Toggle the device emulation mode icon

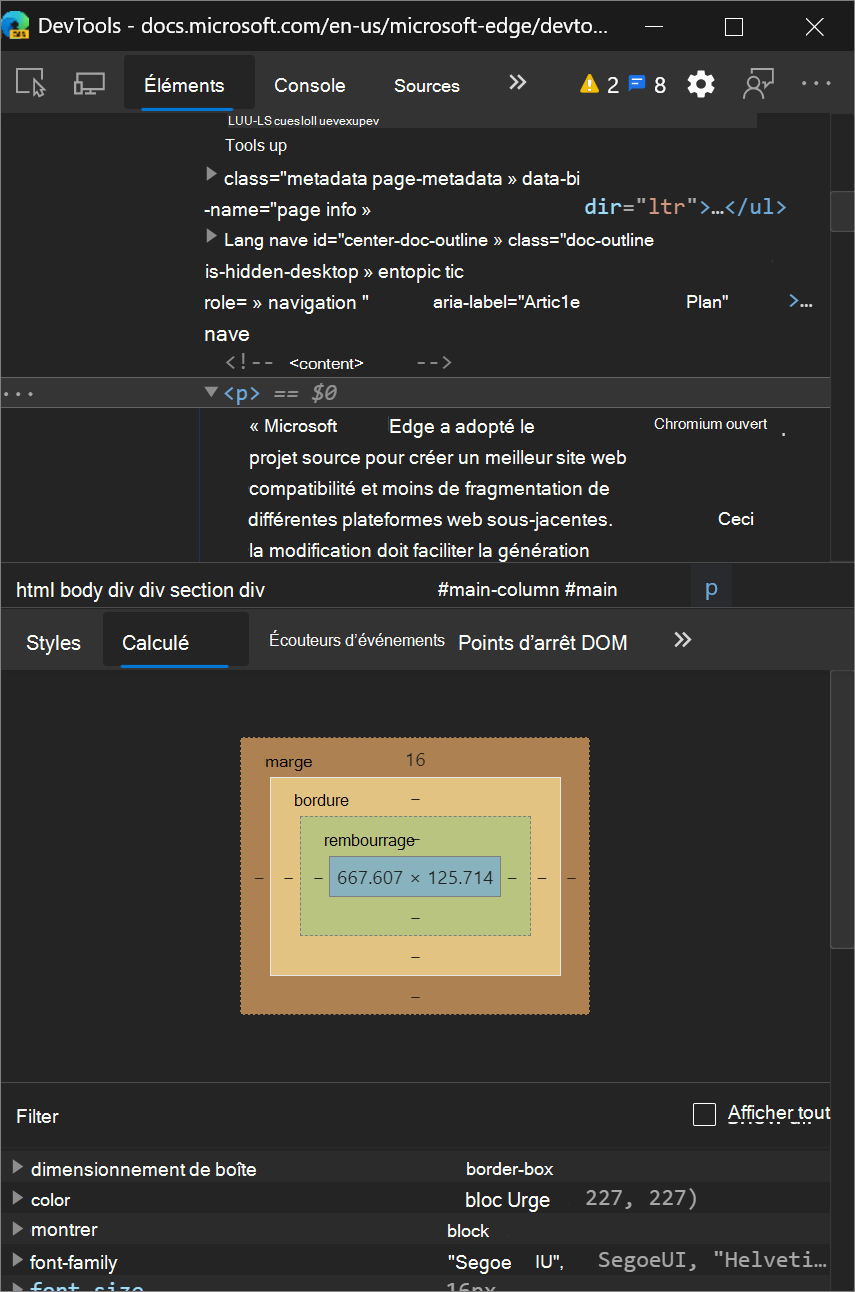pyautogui.click(x=88, y=84)
